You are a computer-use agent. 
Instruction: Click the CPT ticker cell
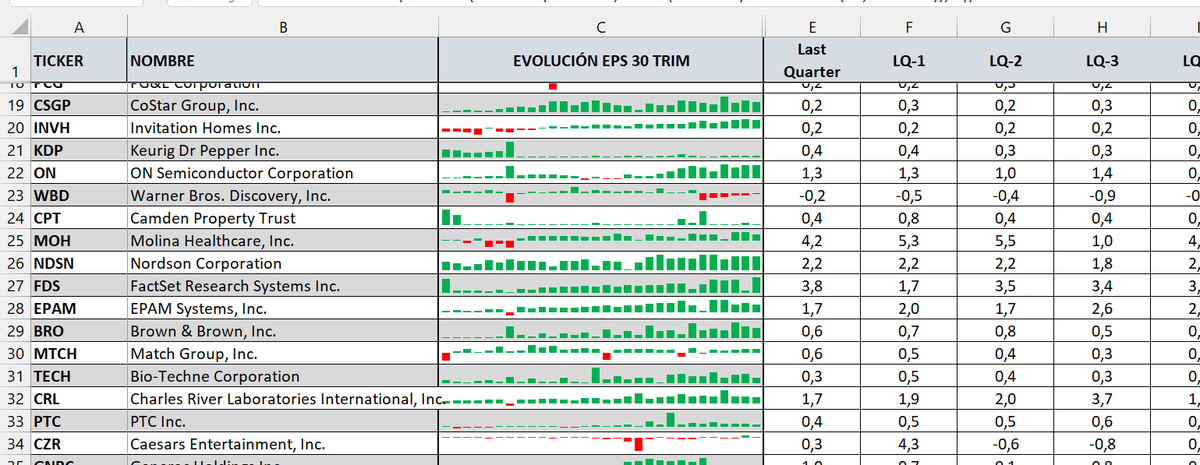pos(79,218)
